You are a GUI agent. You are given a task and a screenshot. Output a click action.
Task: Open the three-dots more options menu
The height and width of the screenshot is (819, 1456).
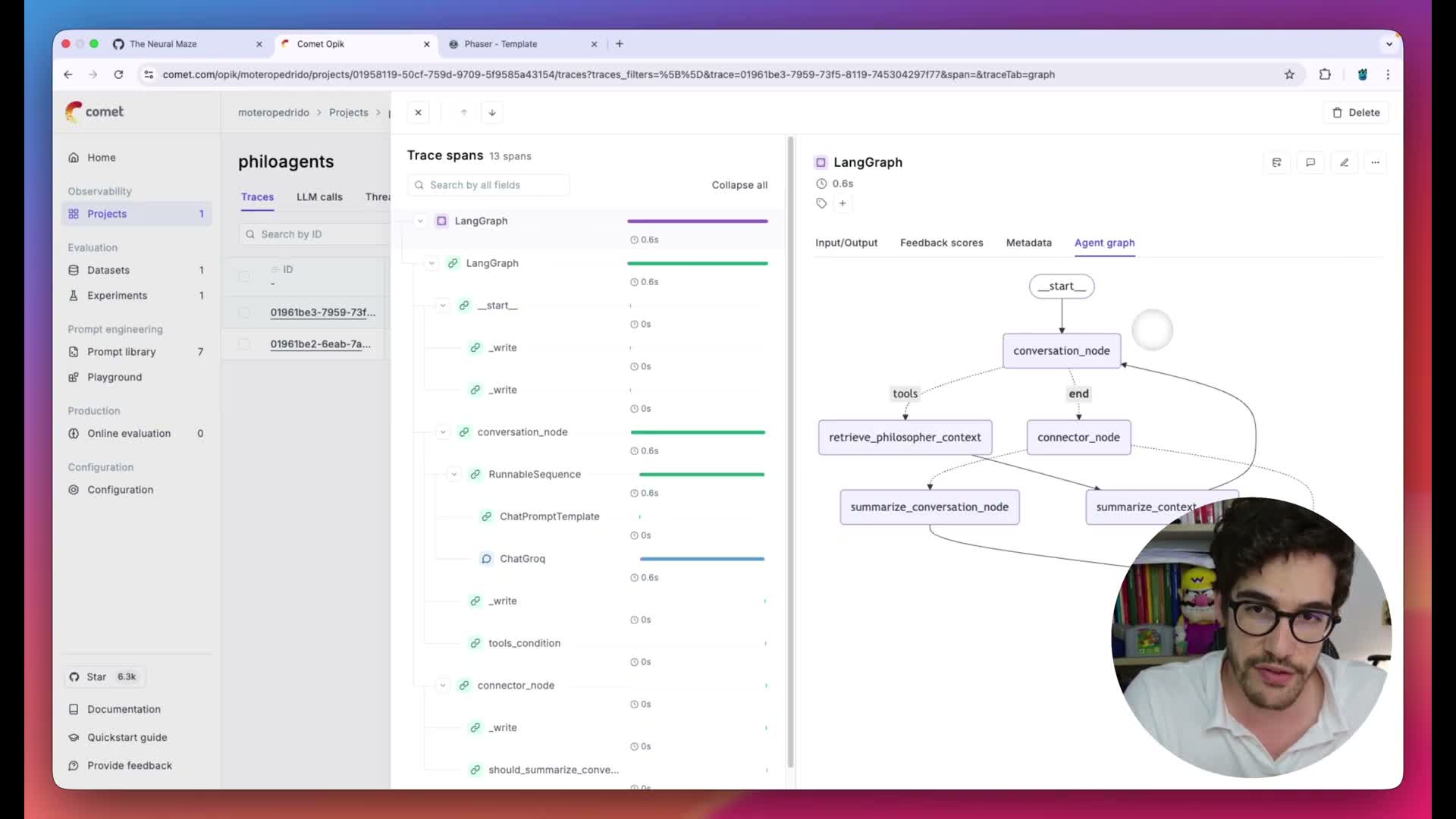[1375, 162]
